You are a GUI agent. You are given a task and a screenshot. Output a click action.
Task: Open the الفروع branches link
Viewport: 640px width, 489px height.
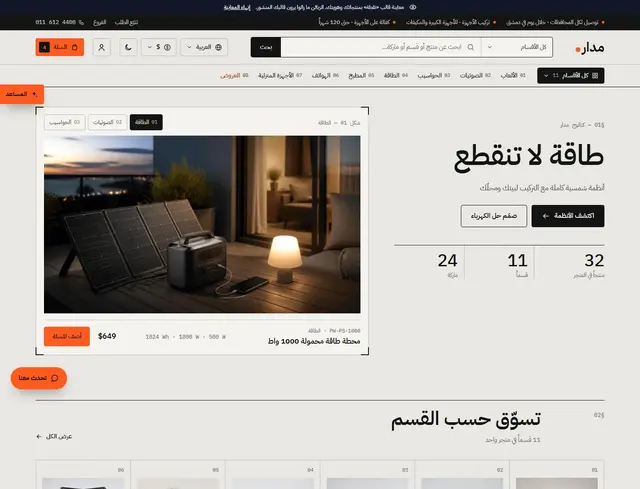tap(100, 22)
